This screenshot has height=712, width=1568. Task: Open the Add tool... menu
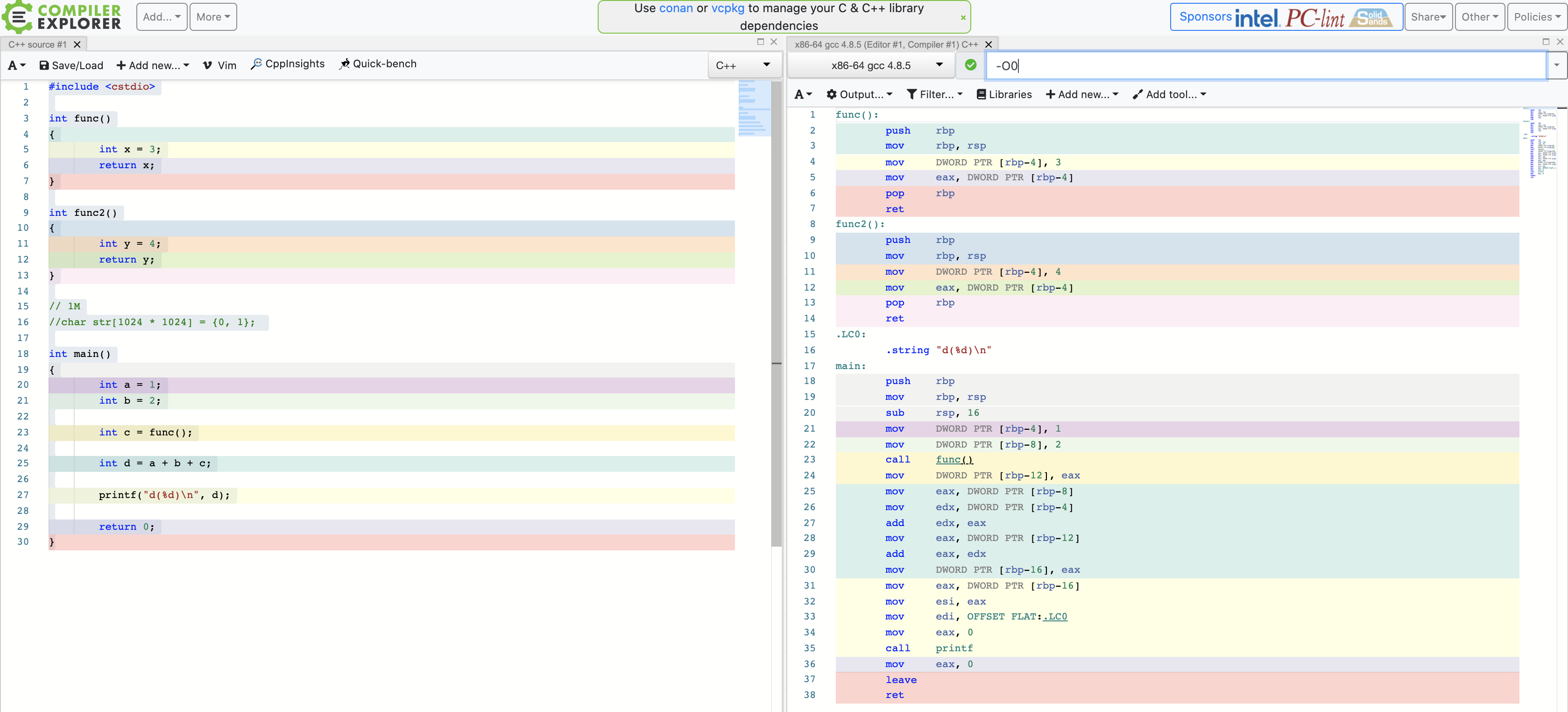[1169, 94]
